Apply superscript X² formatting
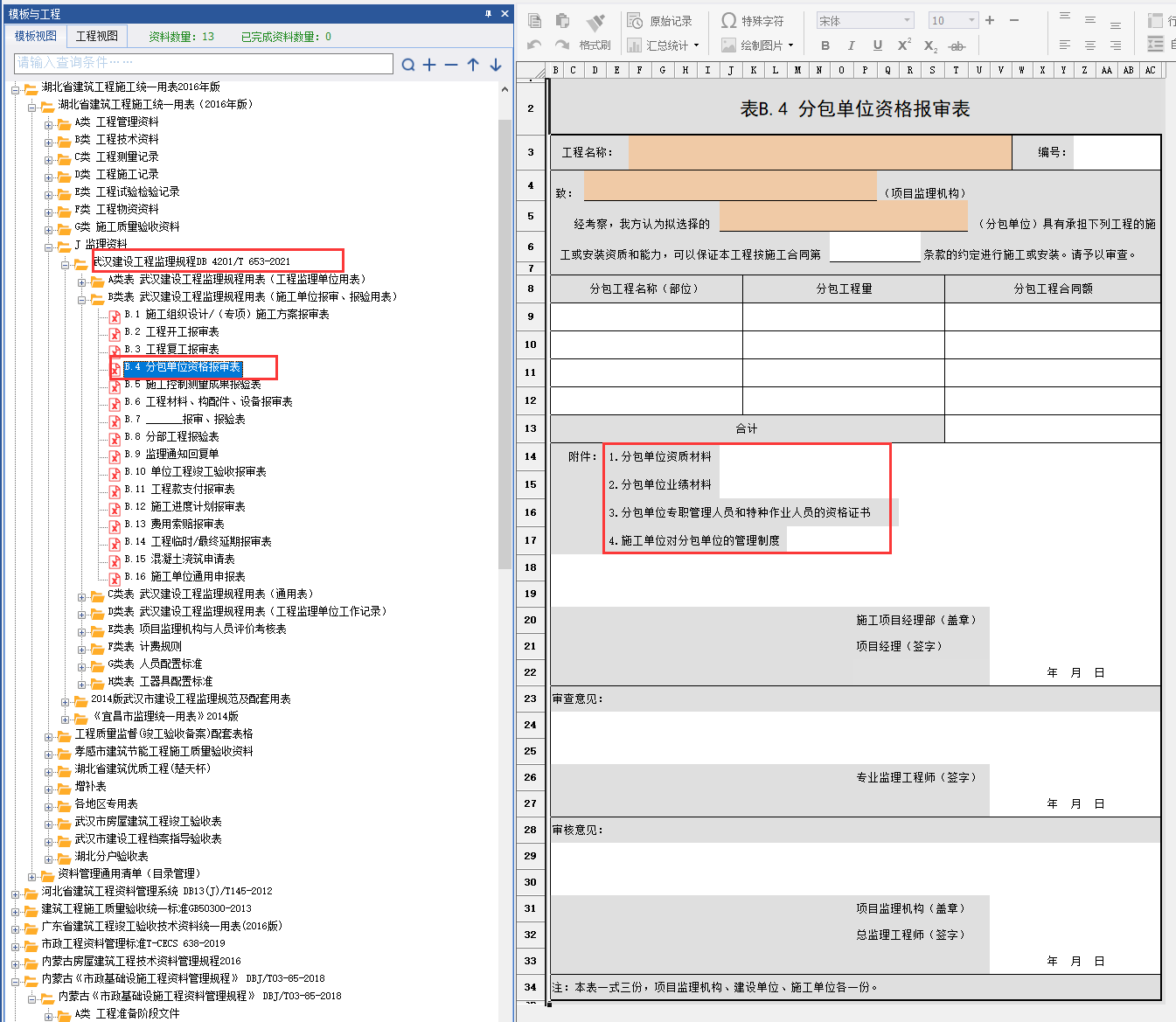This screenshot has height=1022, width=1176. [904, 45]
